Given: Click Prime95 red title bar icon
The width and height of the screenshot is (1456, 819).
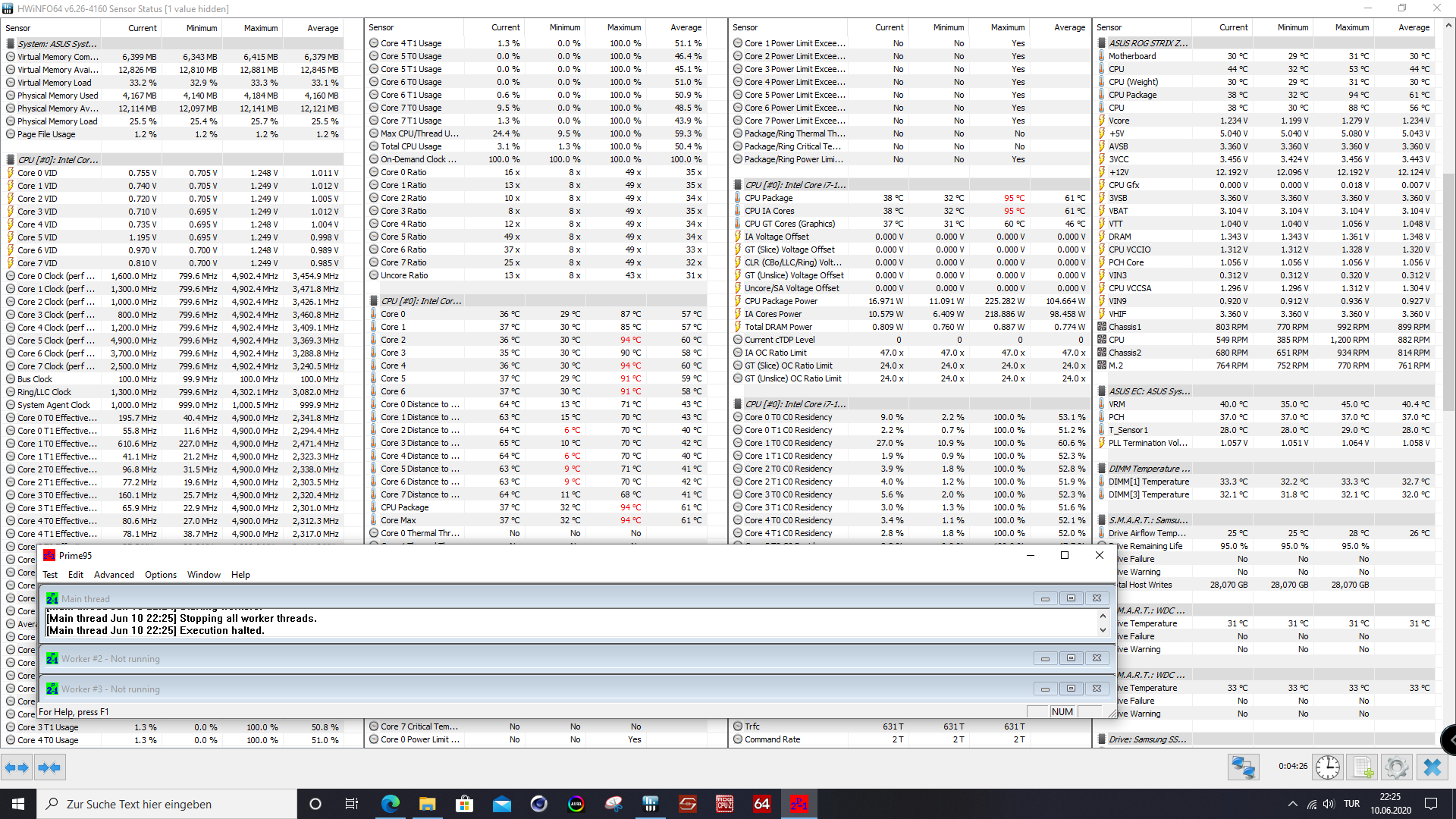Looking at the screenshot, I should (49, 555).
